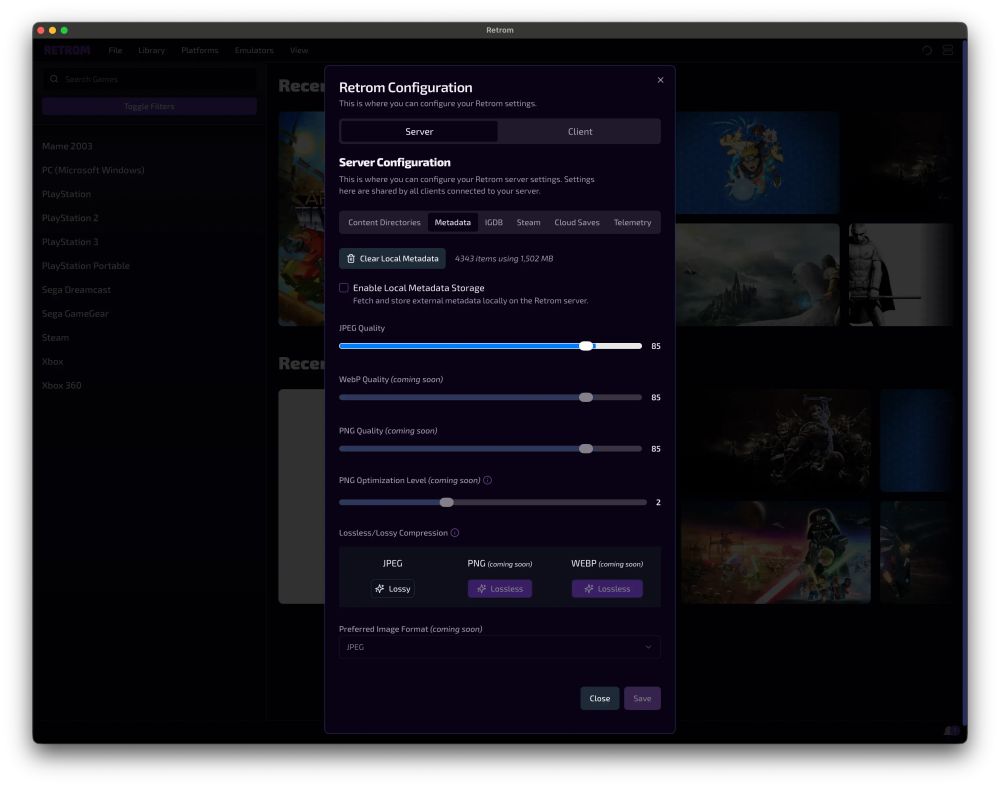Screen dimensions: 1000x787
Task: Open the View menu
Action: click(x=299, y=50)
